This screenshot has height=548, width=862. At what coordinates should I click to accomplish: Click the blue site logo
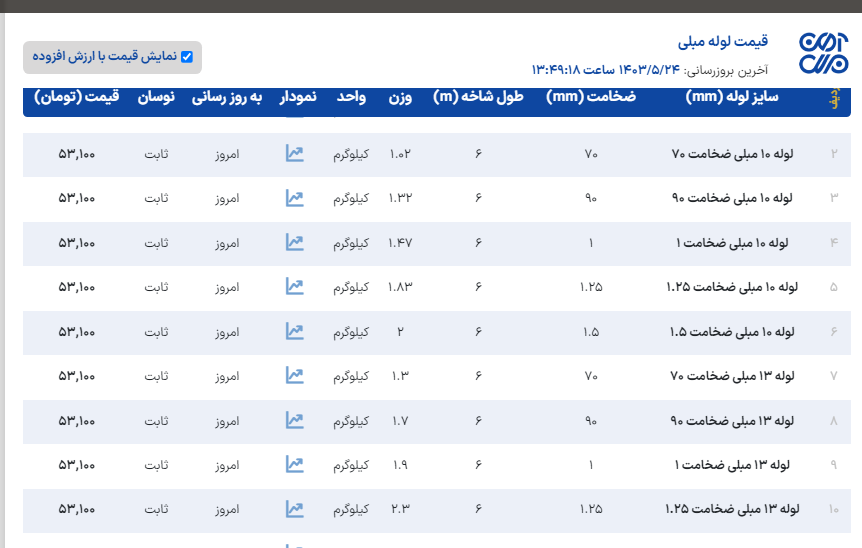click(x=822, y=54)
